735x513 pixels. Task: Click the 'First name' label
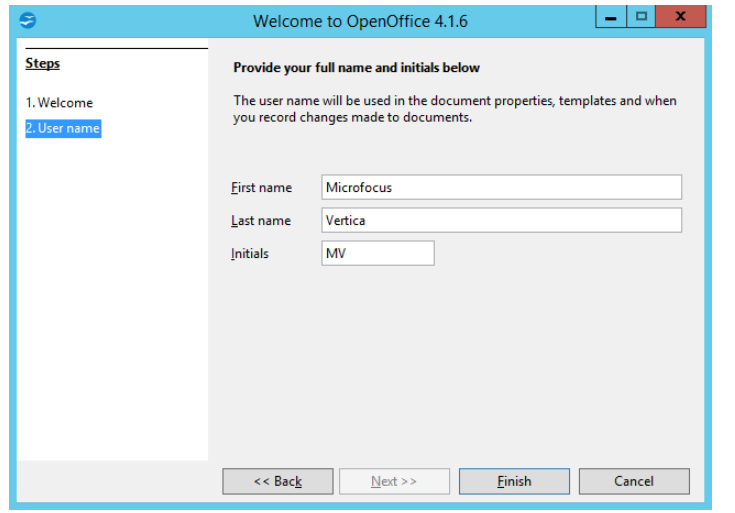(261, 188)
